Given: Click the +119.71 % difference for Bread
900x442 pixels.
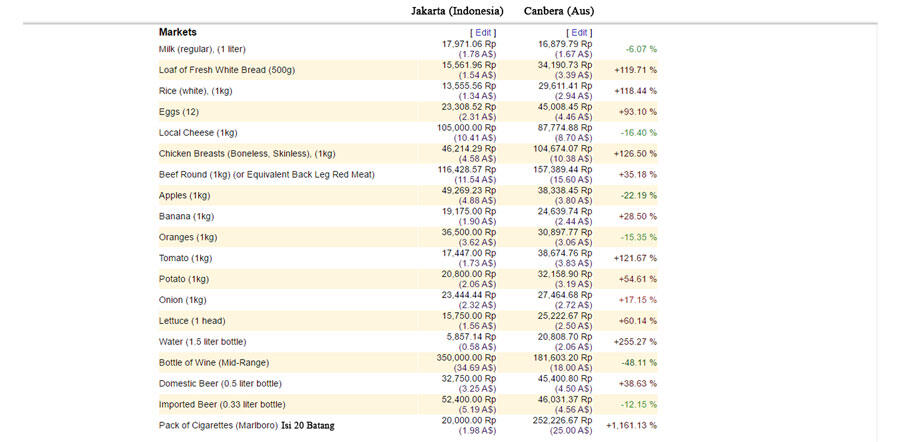Looking at the screenshot, I should tap(636, 70).
